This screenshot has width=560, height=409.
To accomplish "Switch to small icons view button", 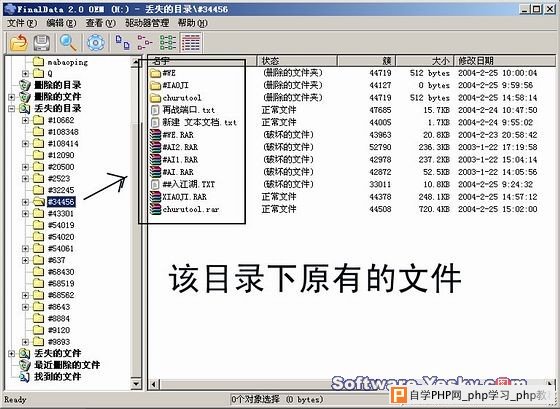I will coord(145,42).
